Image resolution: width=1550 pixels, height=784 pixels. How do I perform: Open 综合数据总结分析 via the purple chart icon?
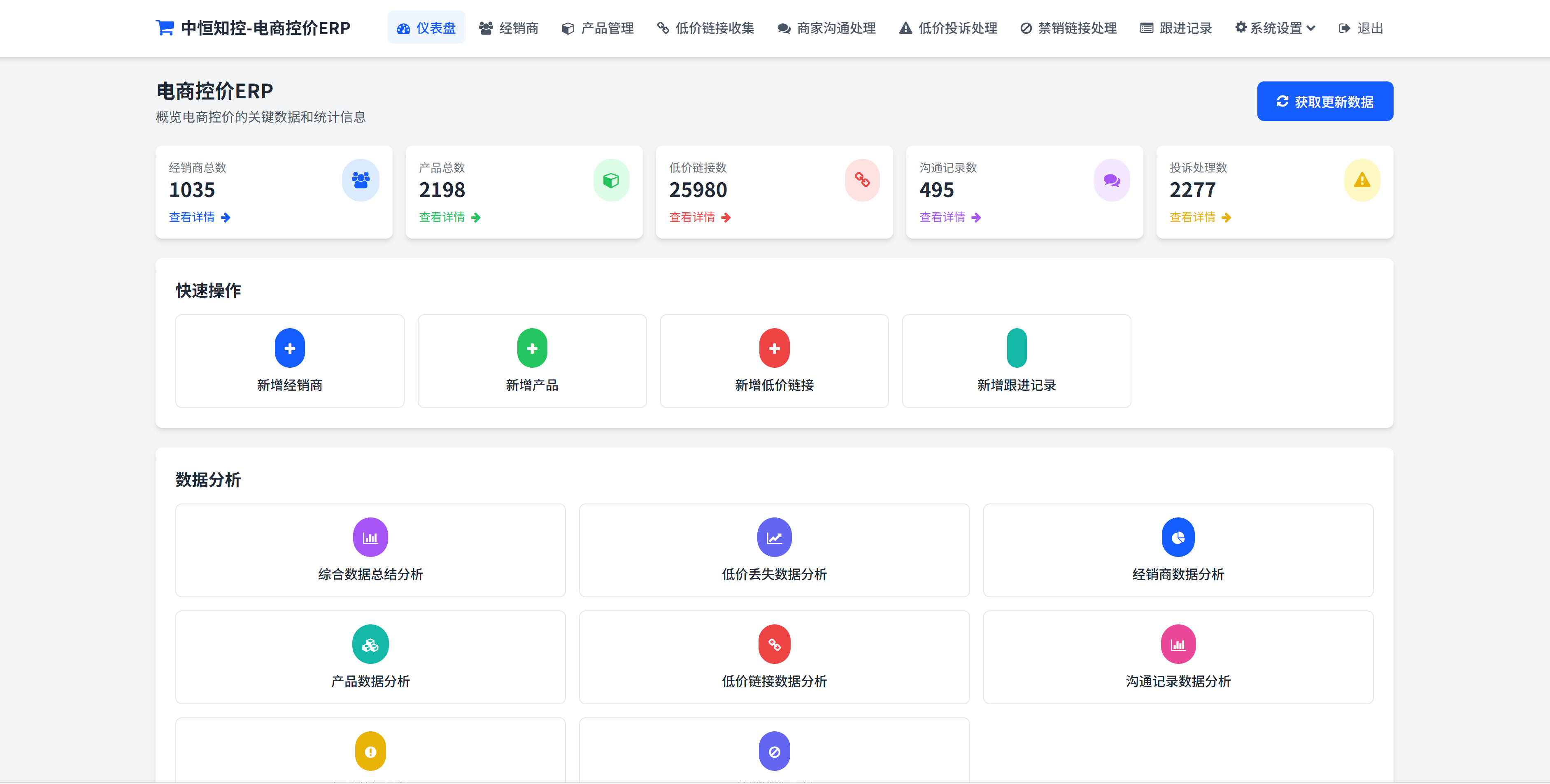point(370,538)
